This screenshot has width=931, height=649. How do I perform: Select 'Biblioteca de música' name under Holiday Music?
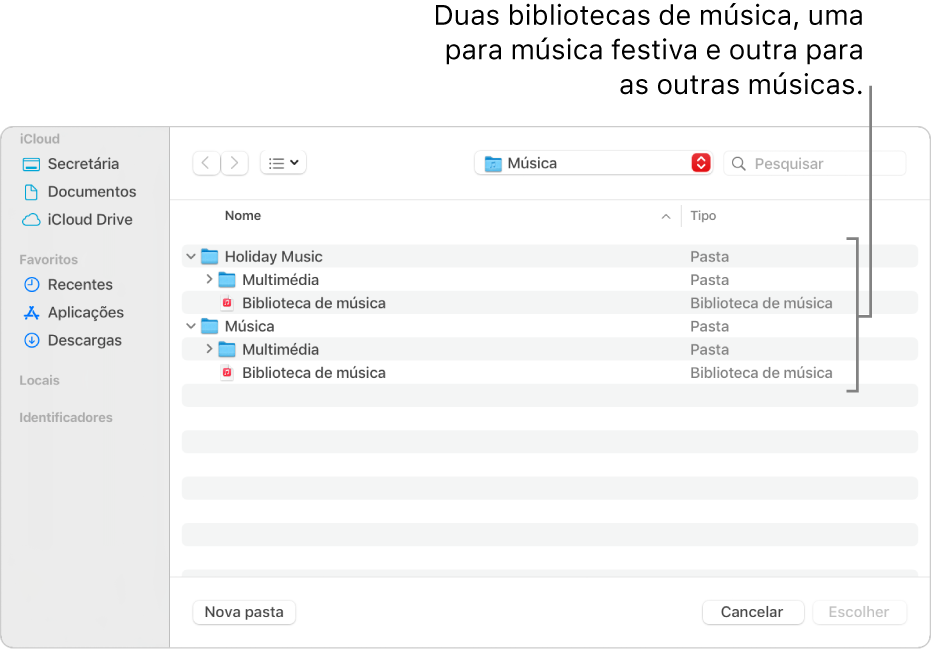pyautogui.click(x=314, y=303)
